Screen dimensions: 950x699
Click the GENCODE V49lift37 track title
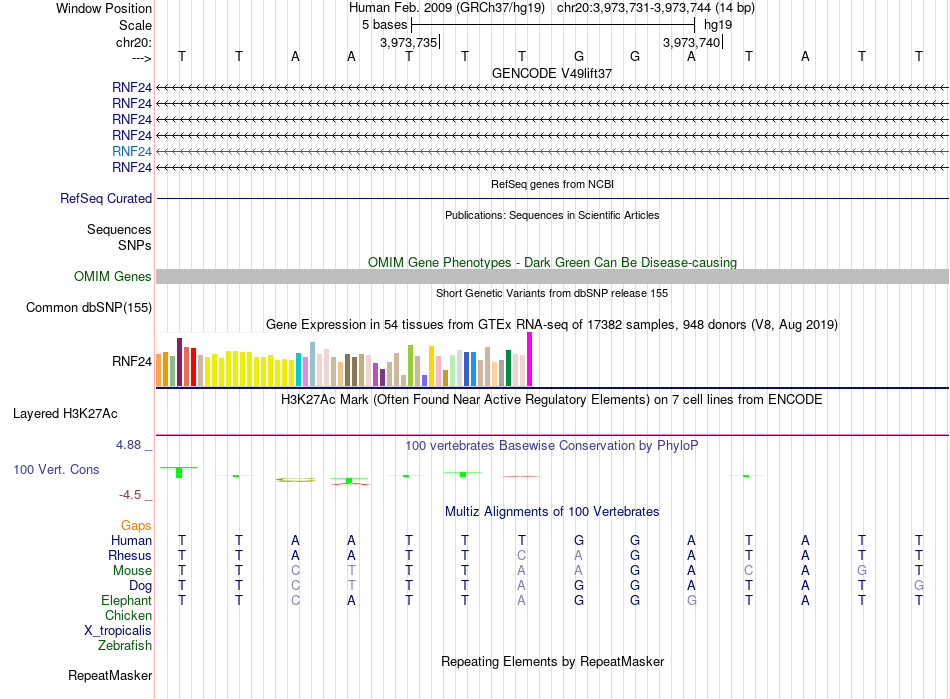coord(552,73)
